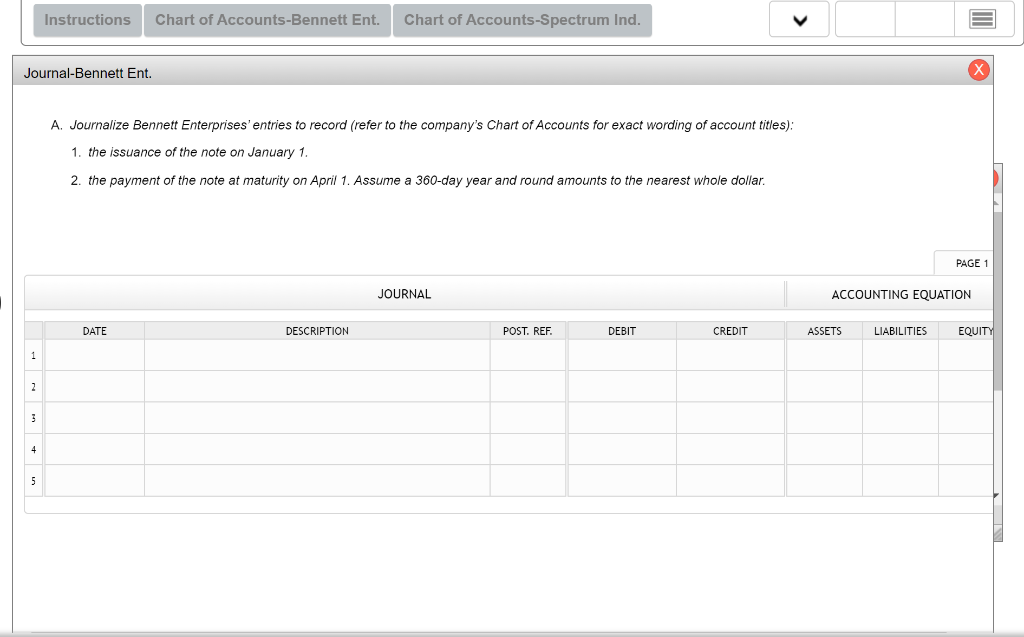
Task: Select the JOURNAL column header
Action: tap(404, 294)
